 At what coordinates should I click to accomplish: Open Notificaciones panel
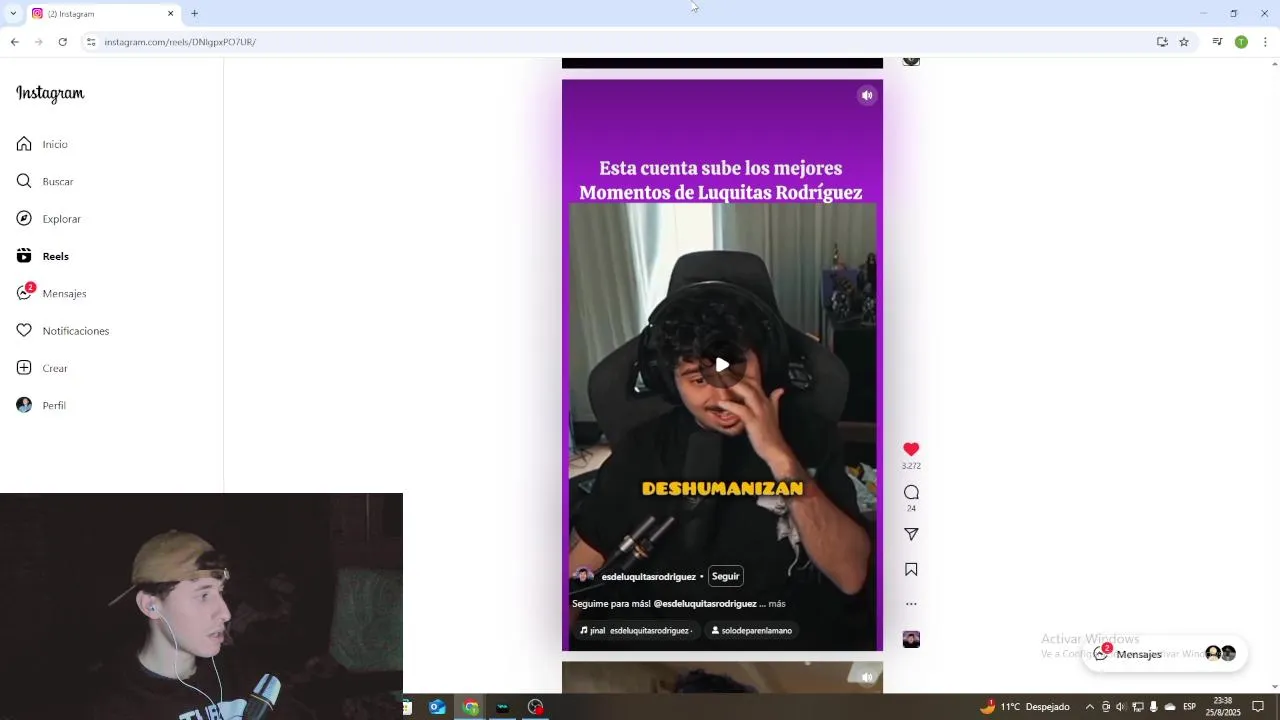click(62, 331)
